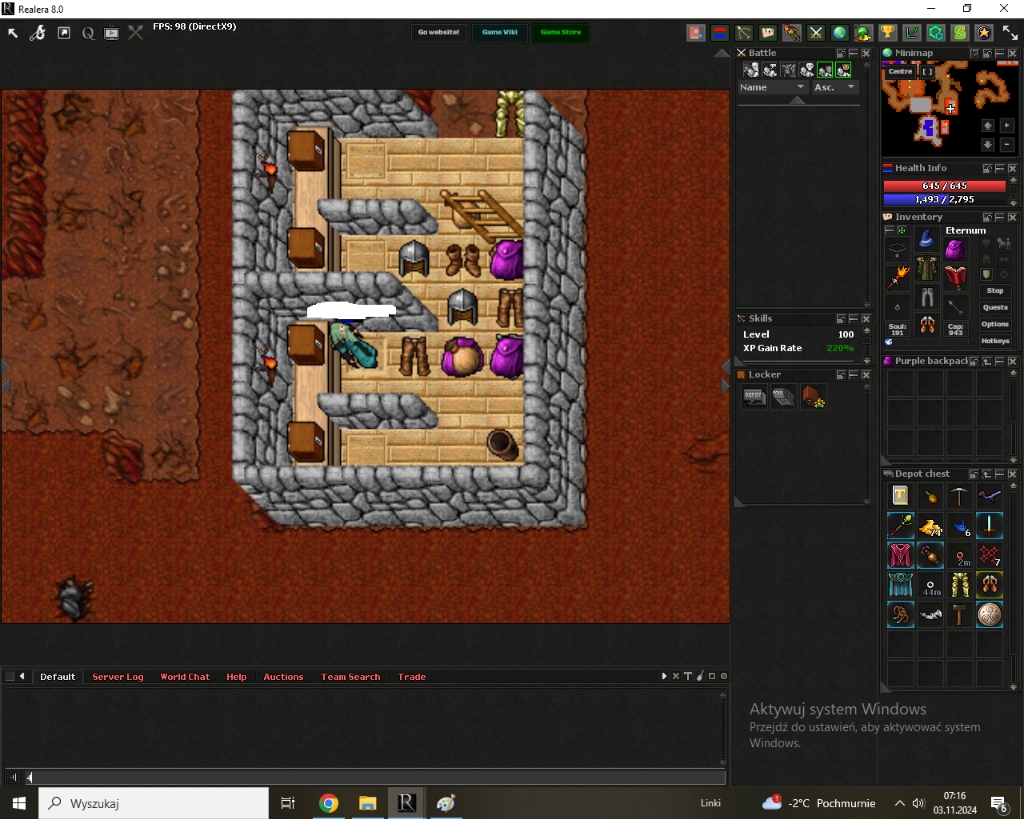Expand the inventory minimize button near Eternum
The width and height of the screenshot is (1024, 819).
coord(889,231)
